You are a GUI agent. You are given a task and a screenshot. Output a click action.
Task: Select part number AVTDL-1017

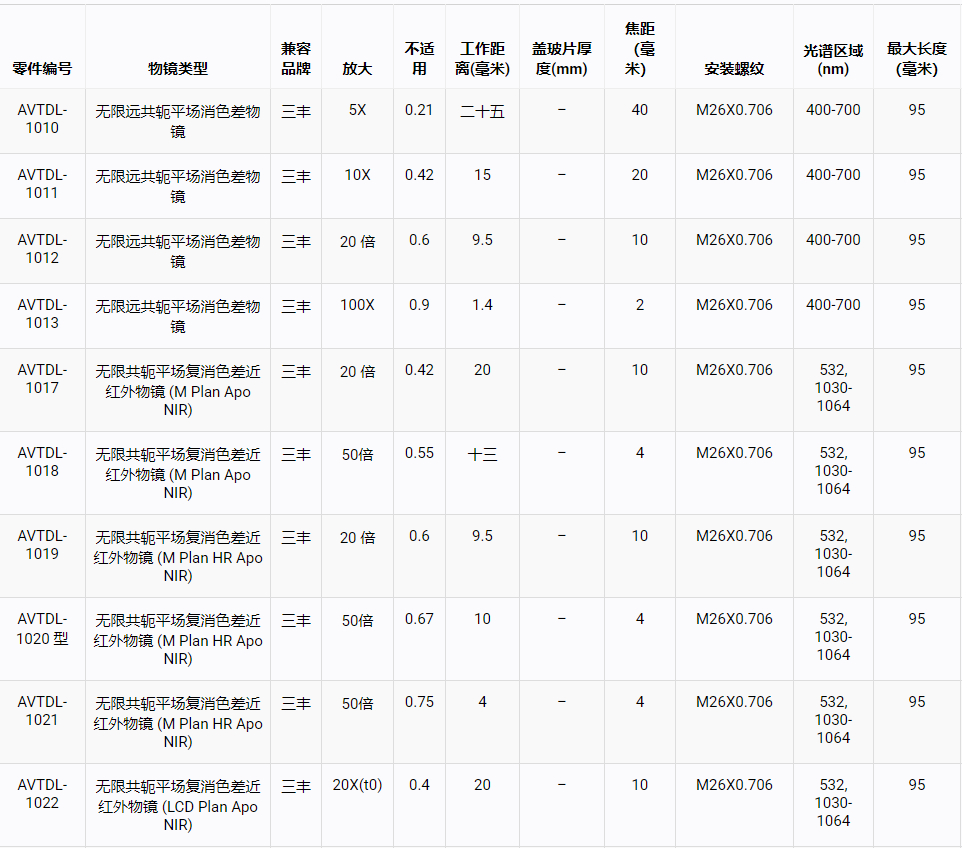42,379
